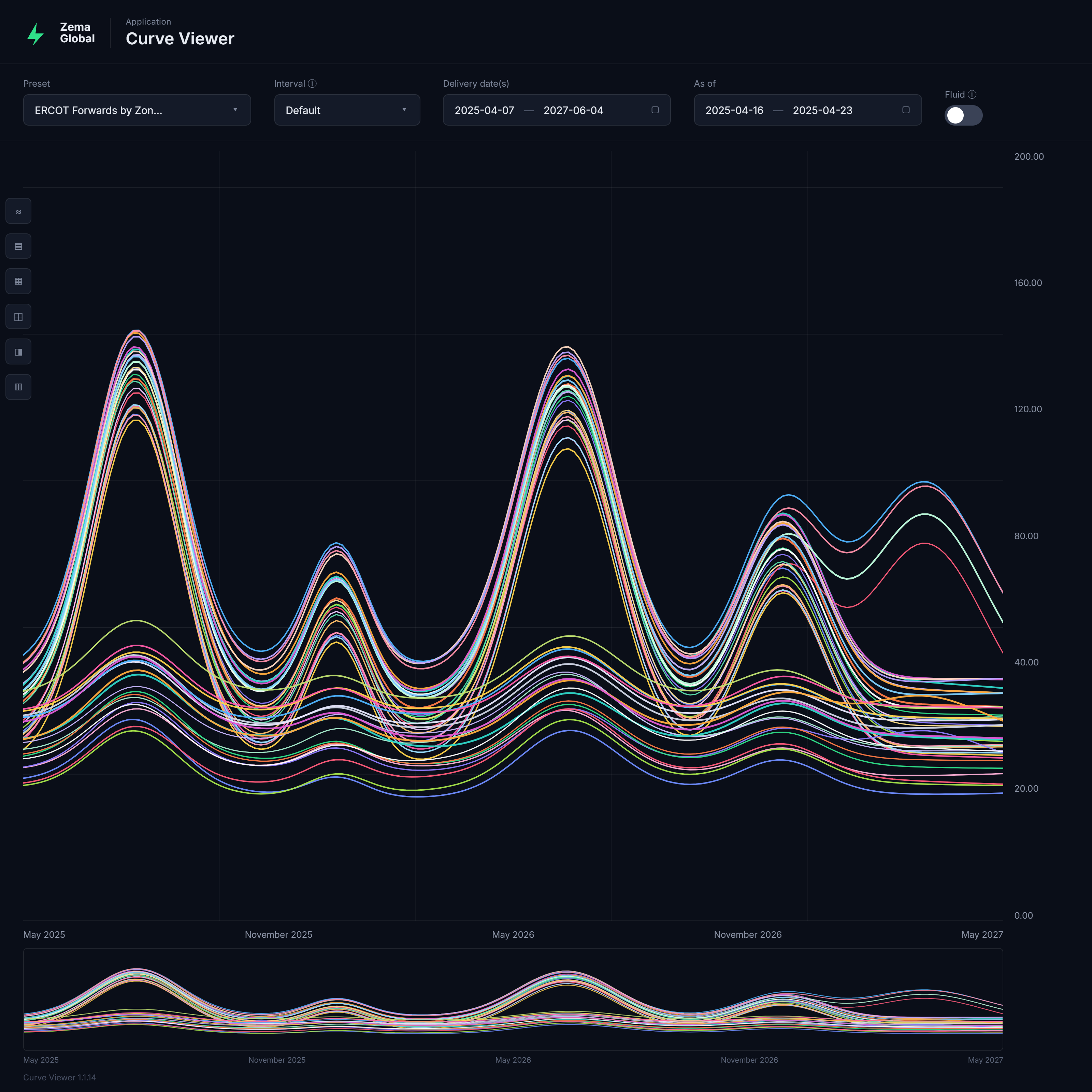Click the 20.00 y-axis label
1092x1092 pixels.
pos(1026,789)
